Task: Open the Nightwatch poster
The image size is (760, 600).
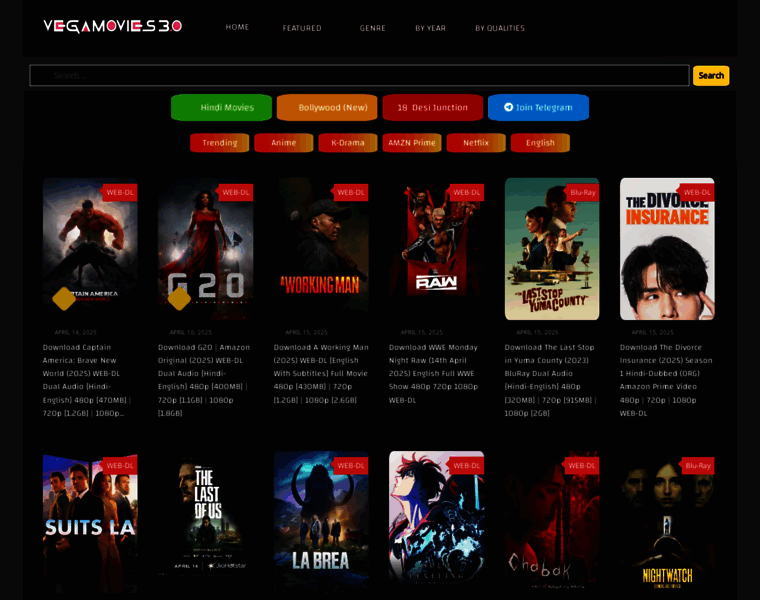Action: click(x=667, y=522)
